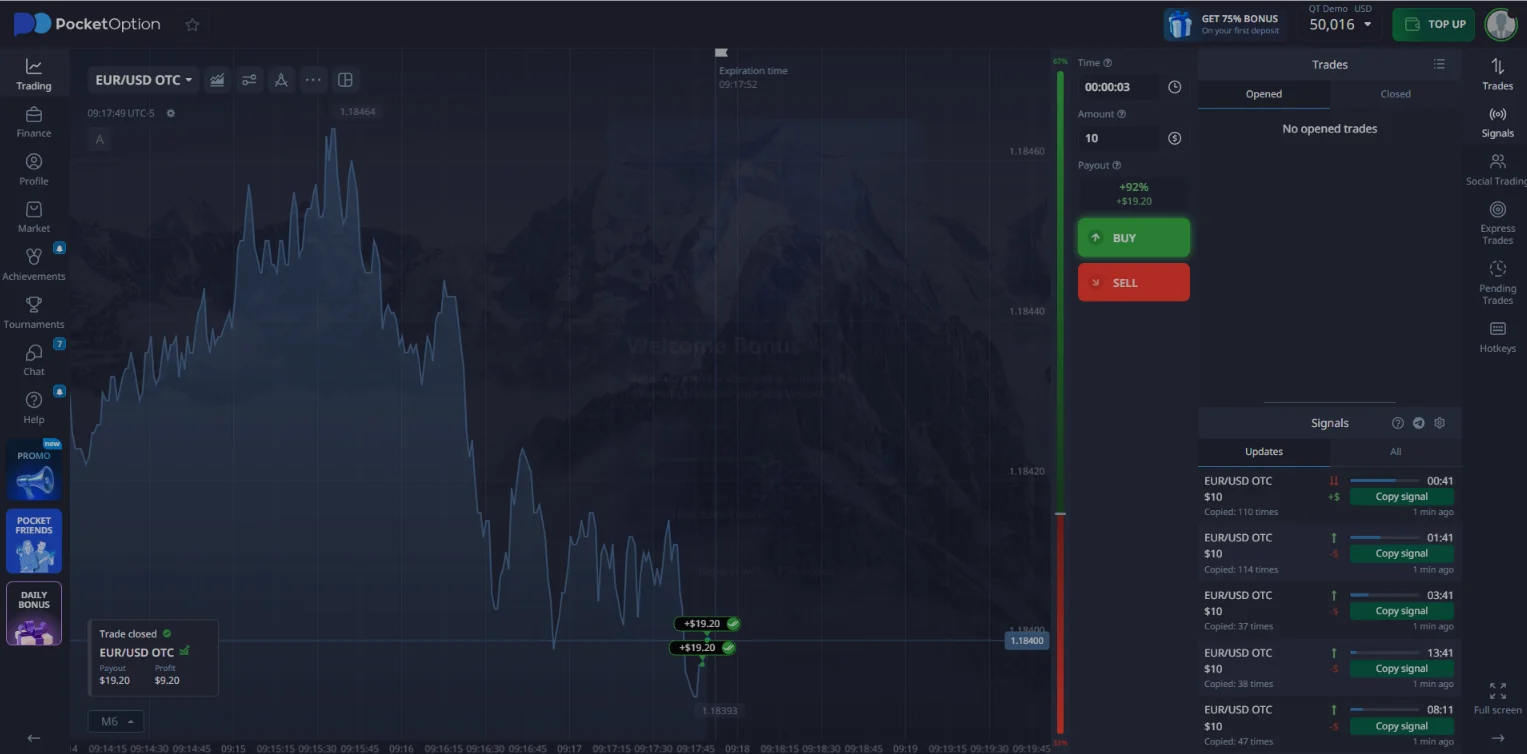Open the Help section
1527x754 pixels.
(34, 407)
